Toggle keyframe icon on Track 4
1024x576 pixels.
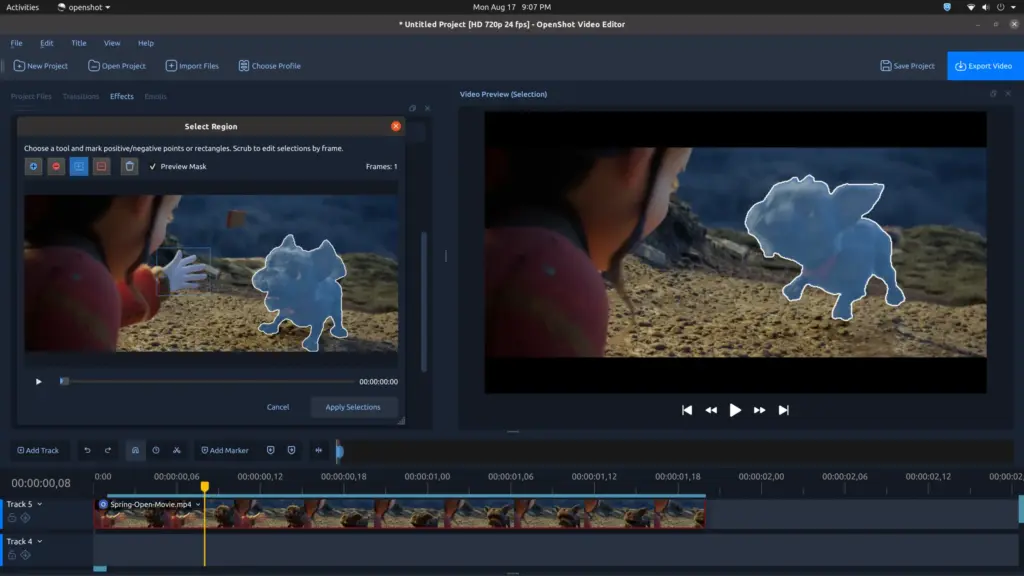(25, 555)
